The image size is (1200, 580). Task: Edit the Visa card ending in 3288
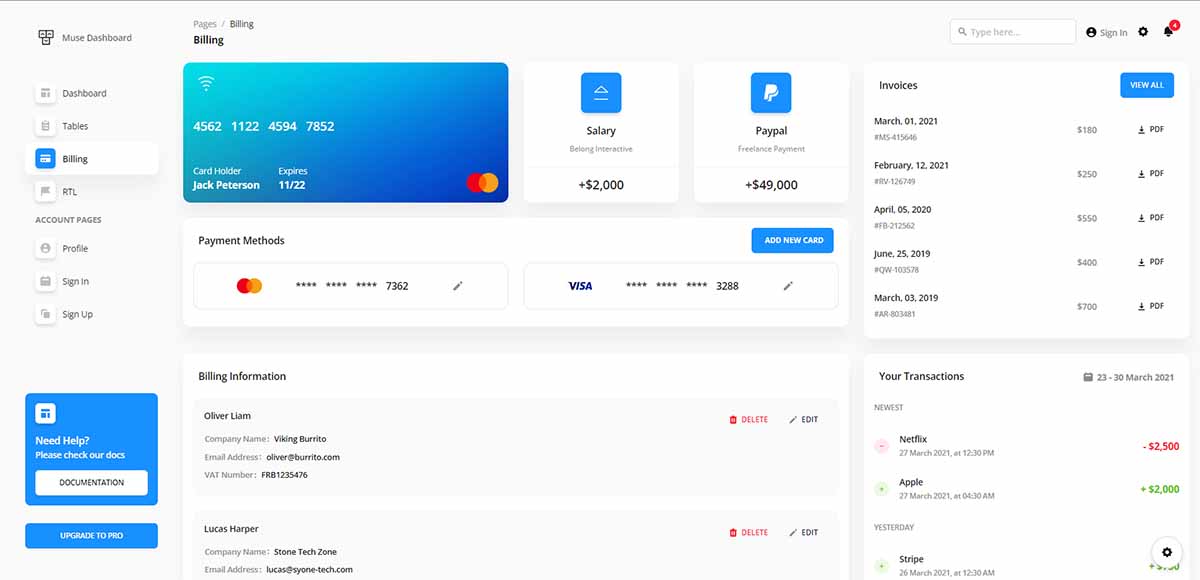(x=788, y=285)
